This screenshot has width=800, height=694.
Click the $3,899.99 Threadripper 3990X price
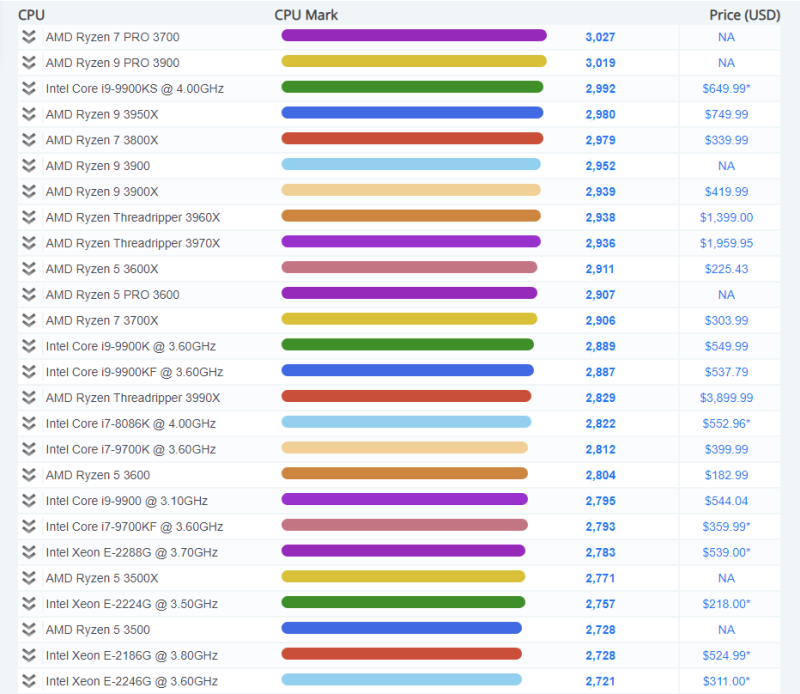coord(727,398)
